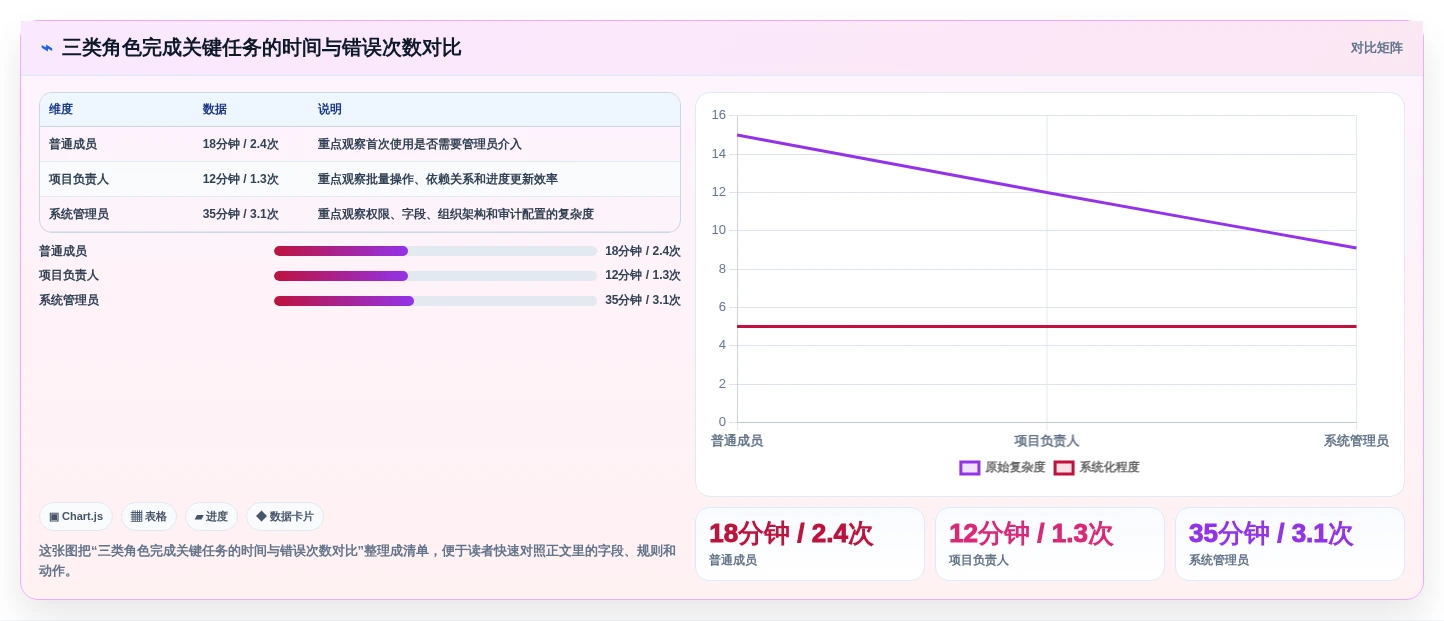Click chart x-axis label 项目负责人
The image size is (1444, 621).
point(1047,441)
